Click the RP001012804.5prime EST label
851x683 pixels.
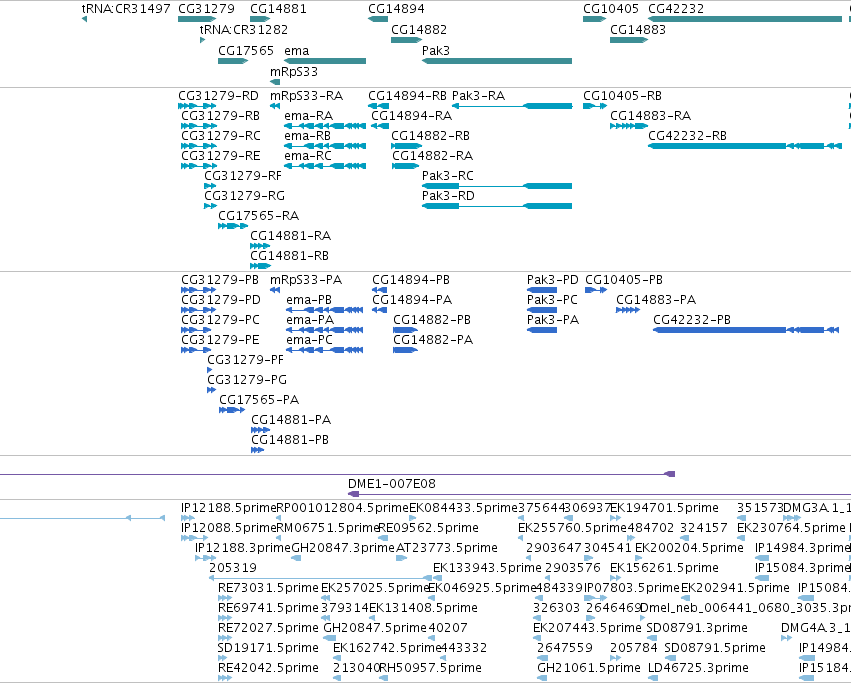342,508
